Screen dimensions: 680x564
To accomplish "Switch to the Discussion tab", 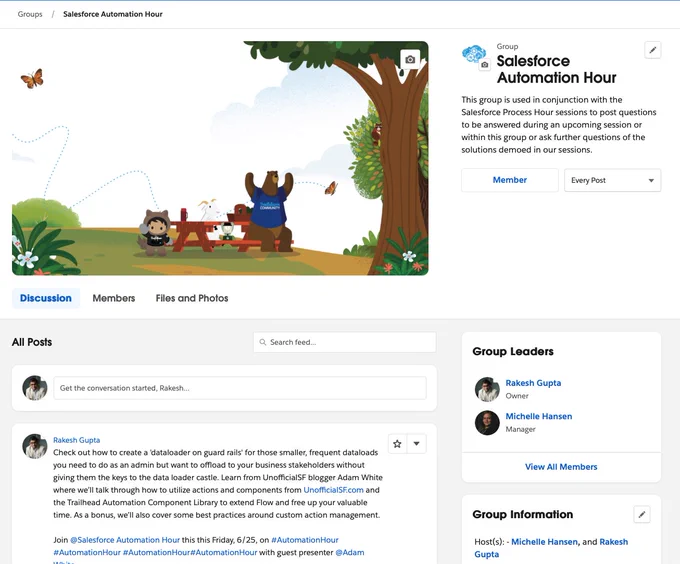I will point(46,298).
